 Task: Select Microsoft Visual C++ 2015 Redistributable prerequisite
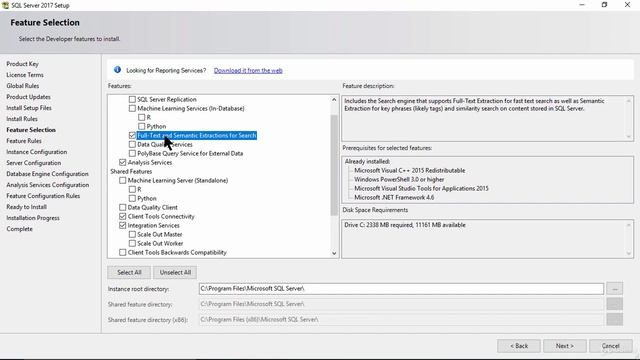(x=409, y=170)
